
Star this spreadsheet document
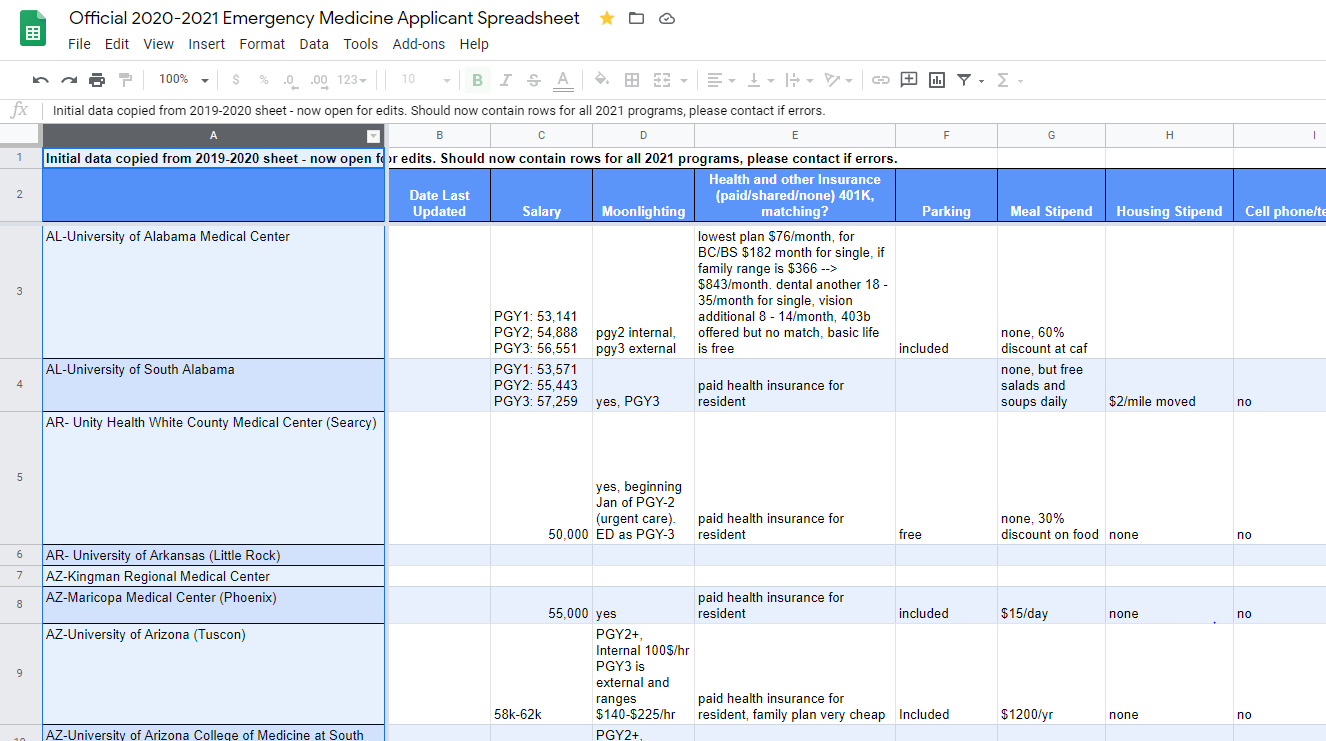[x=607, y=18]
